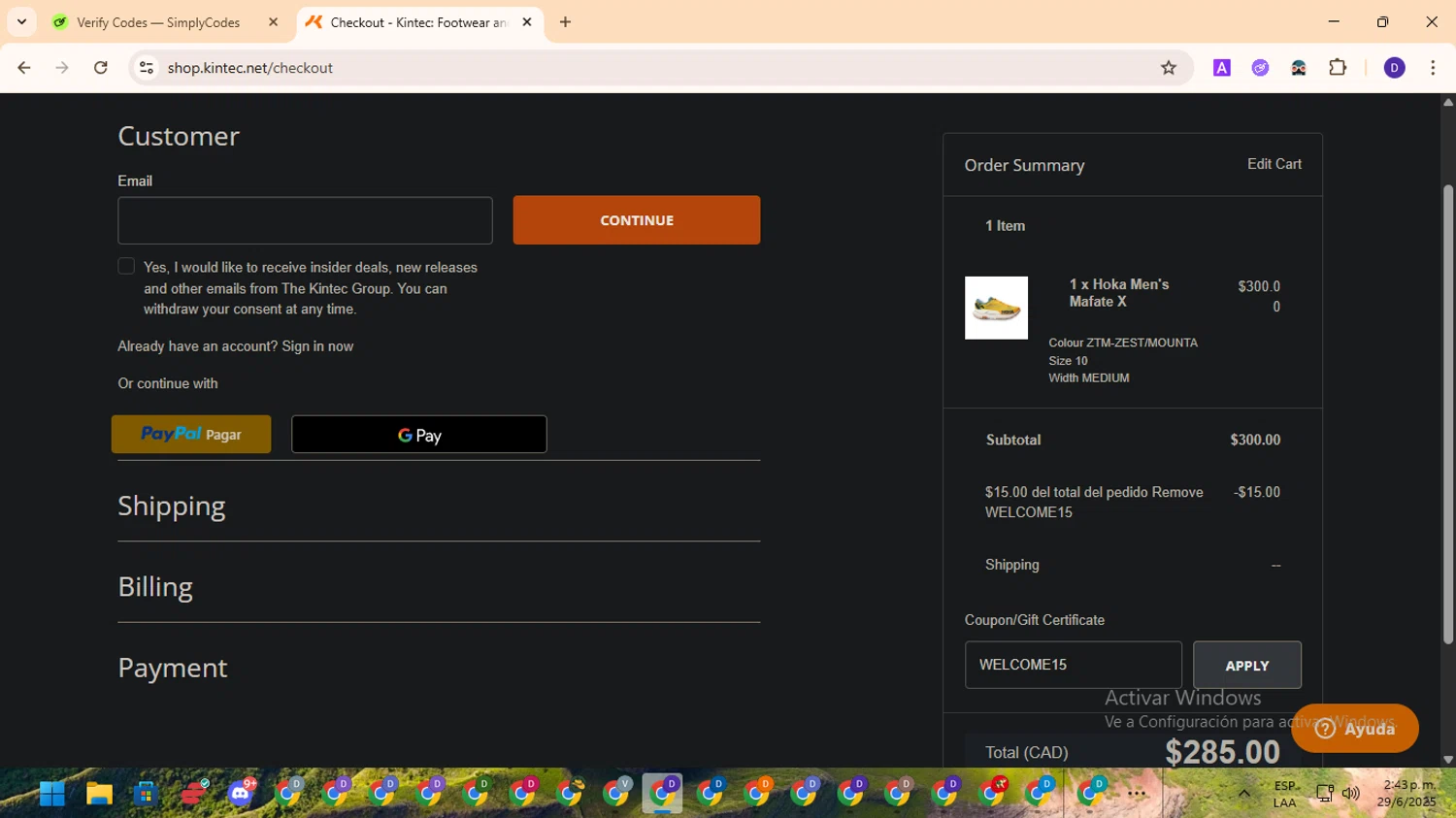The width and height of the screenshot is (1456, 818).
Task: Show hidden system tray icons chevron
Action: pyautogui.click(x=1243, y=794)
